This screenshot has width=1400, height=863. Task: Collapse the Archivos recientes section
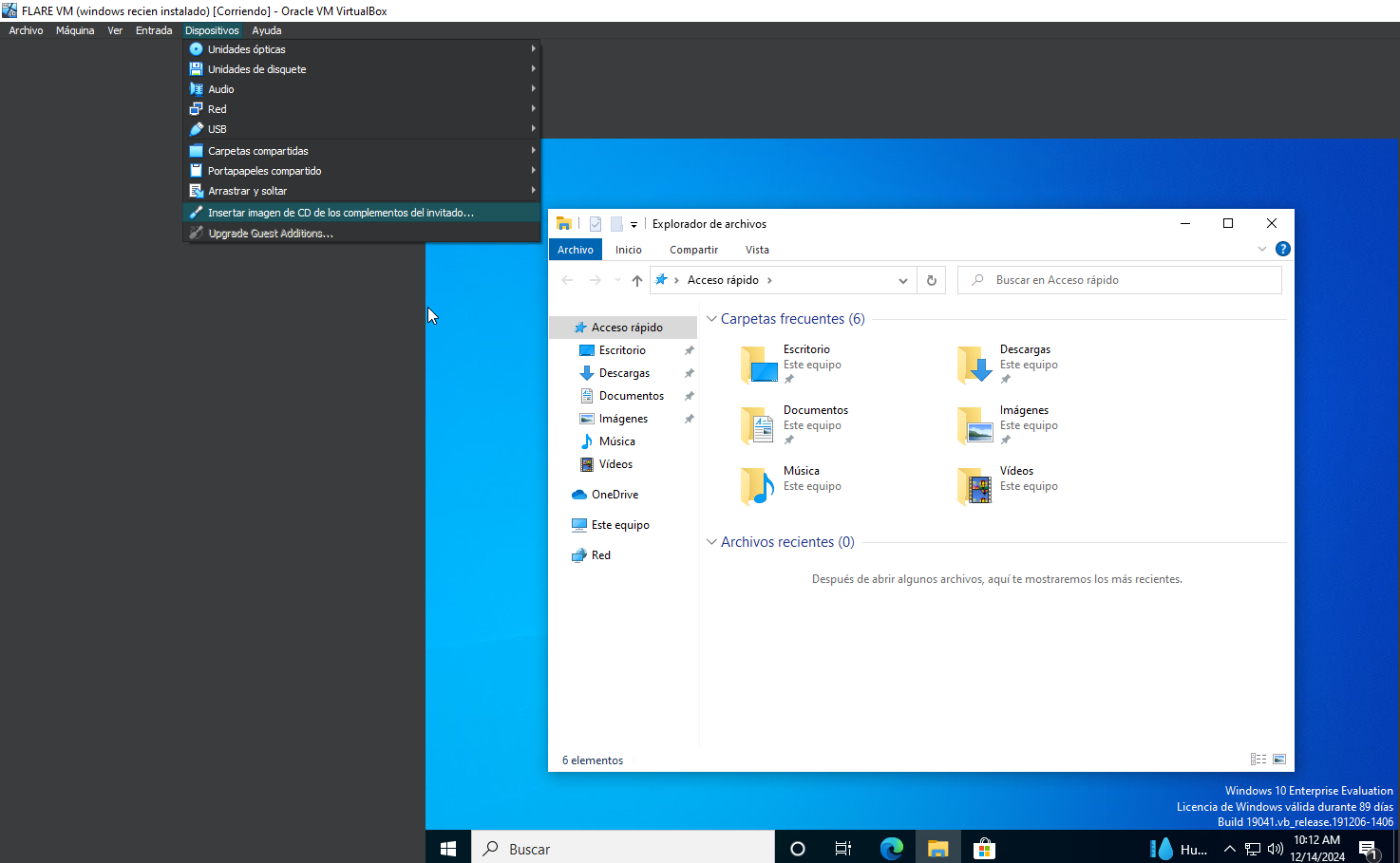coord(711,542)
